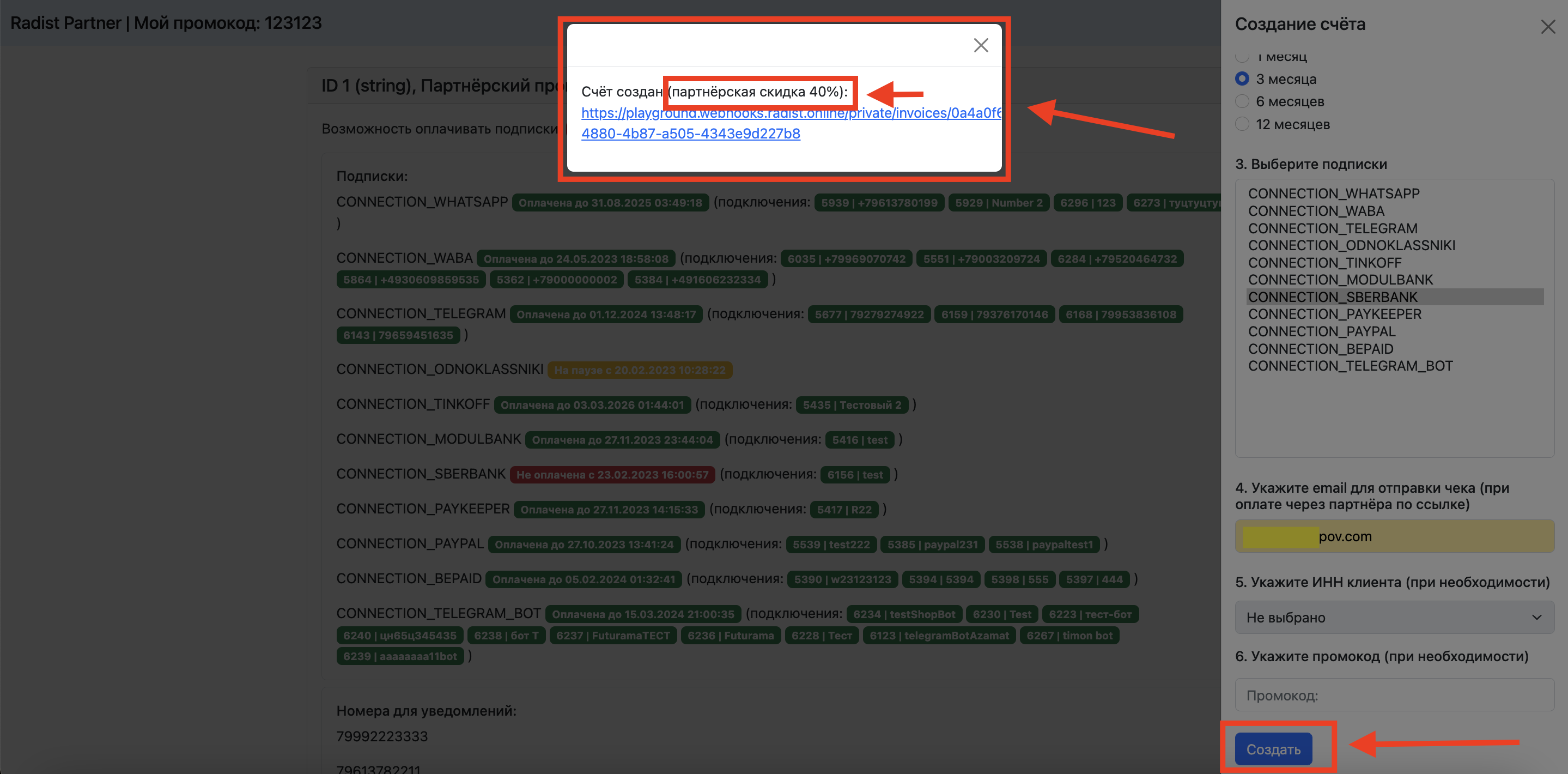The image size is (1568, 774).
Task: Select CONNECTION_WHATSAPP in subscriptions list
Action: pyautogui.click(x=1333, y=194)
